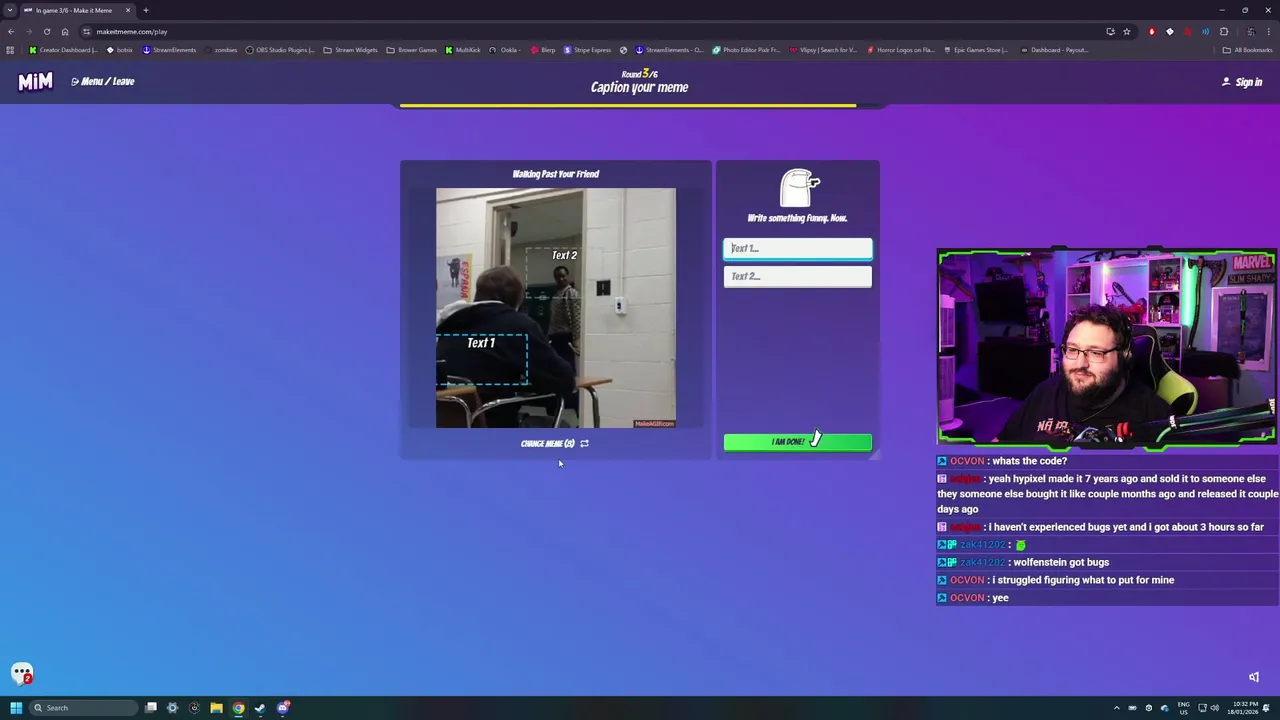Open the Photo Editor Pixlr bookmark
This screenshot has width=1280, height=720.
pos(746,50)
